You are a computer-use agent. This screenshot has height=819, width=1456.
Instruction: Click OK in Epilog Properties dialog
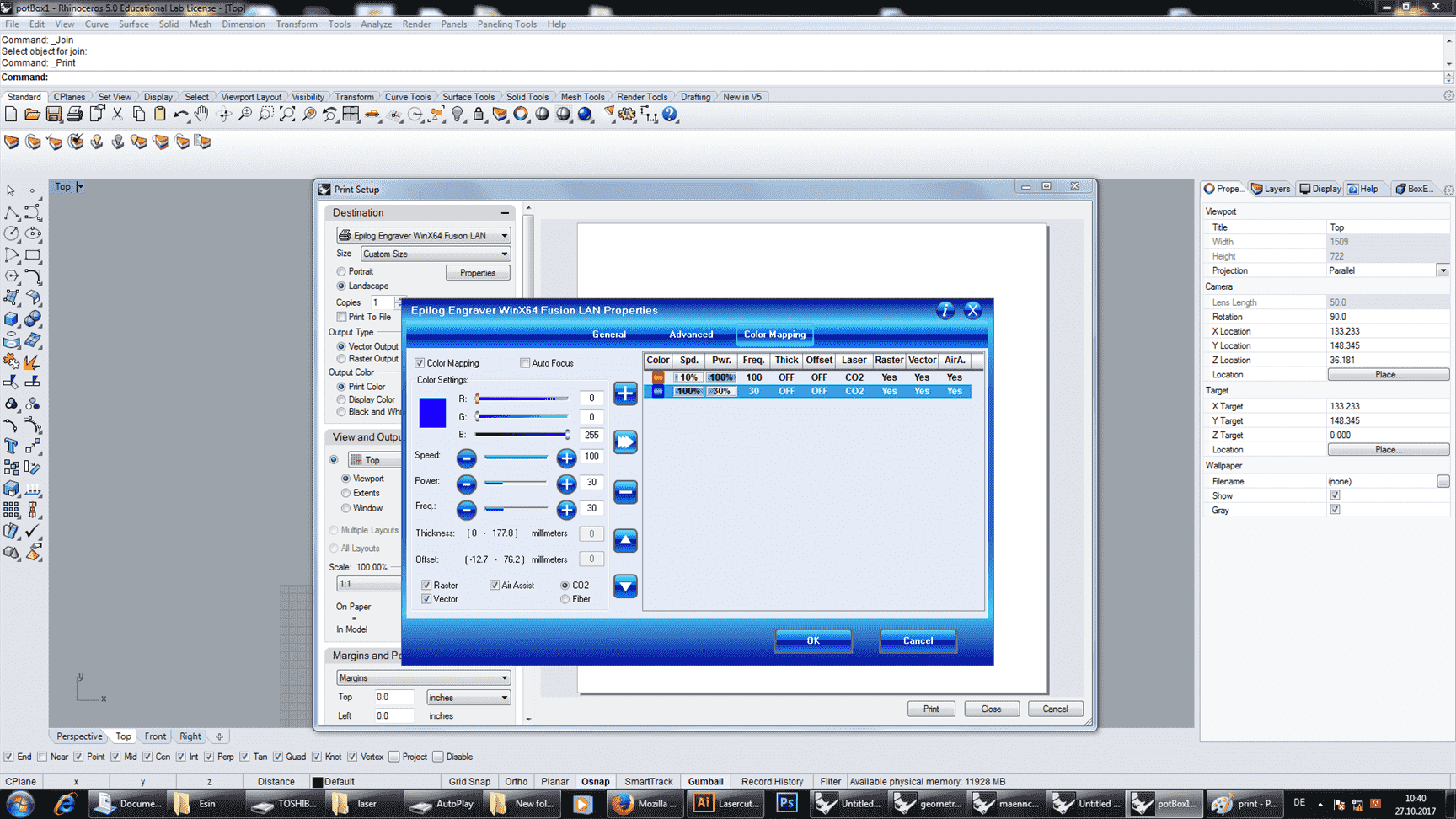coord(813,641)
